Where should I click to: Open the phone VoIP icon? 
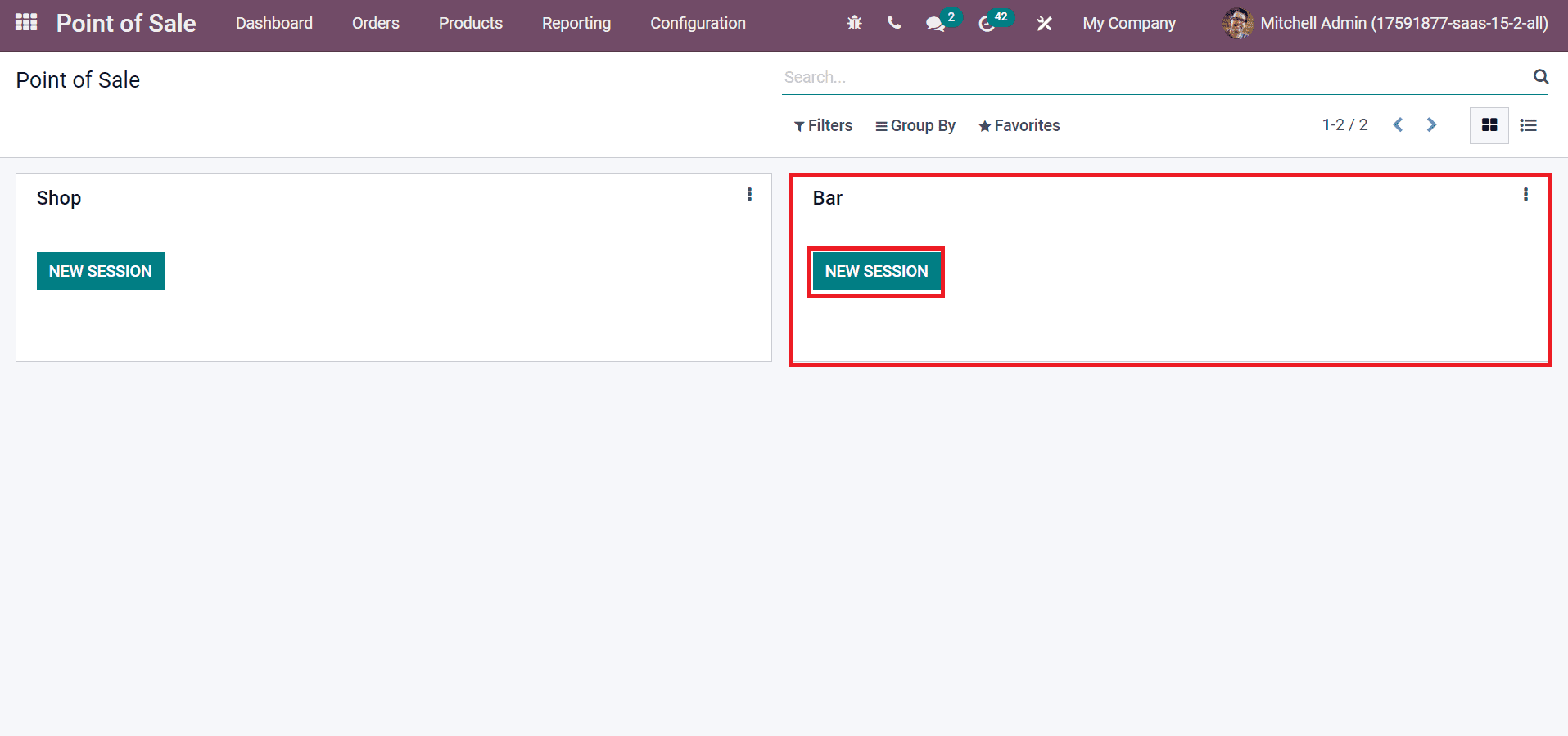pos(894,23)
